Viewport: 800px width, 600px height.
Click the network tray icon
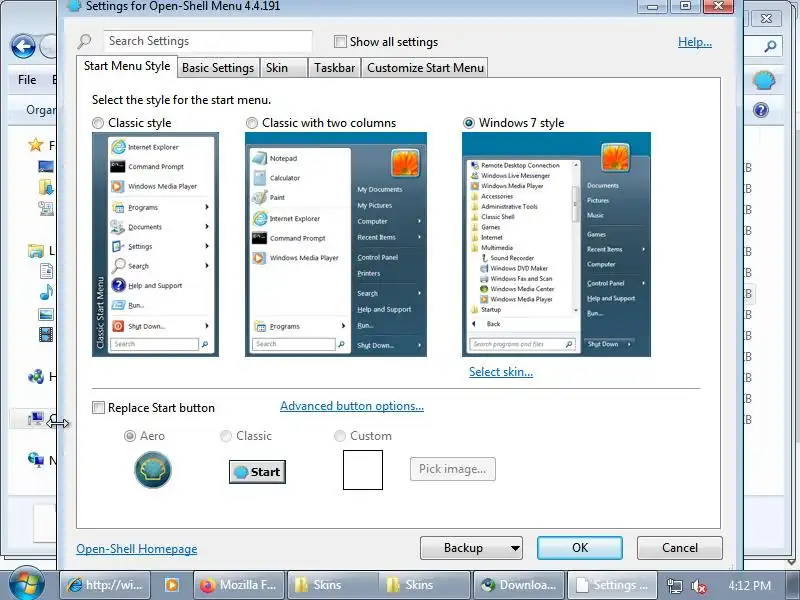click(674, 586)
